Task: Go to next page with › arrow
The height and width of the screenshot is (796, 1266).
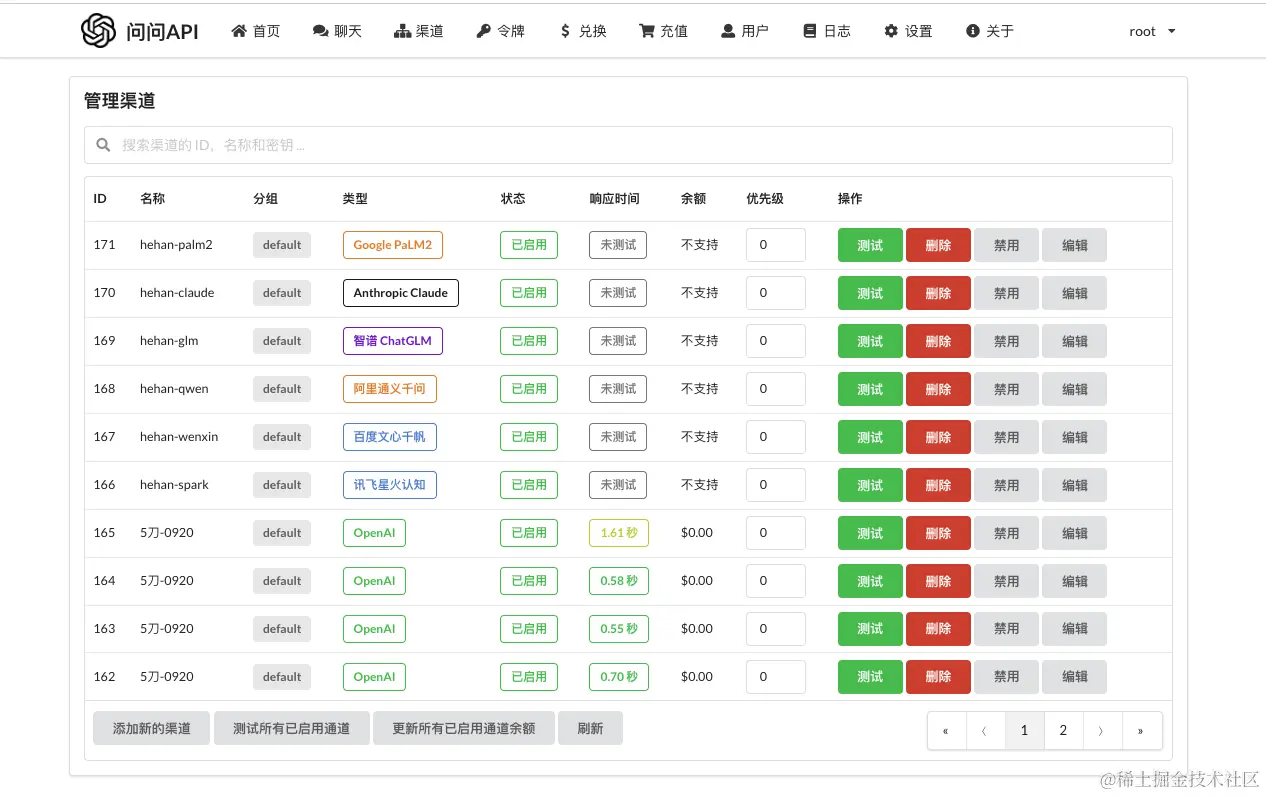Action: pos(1102,731)
